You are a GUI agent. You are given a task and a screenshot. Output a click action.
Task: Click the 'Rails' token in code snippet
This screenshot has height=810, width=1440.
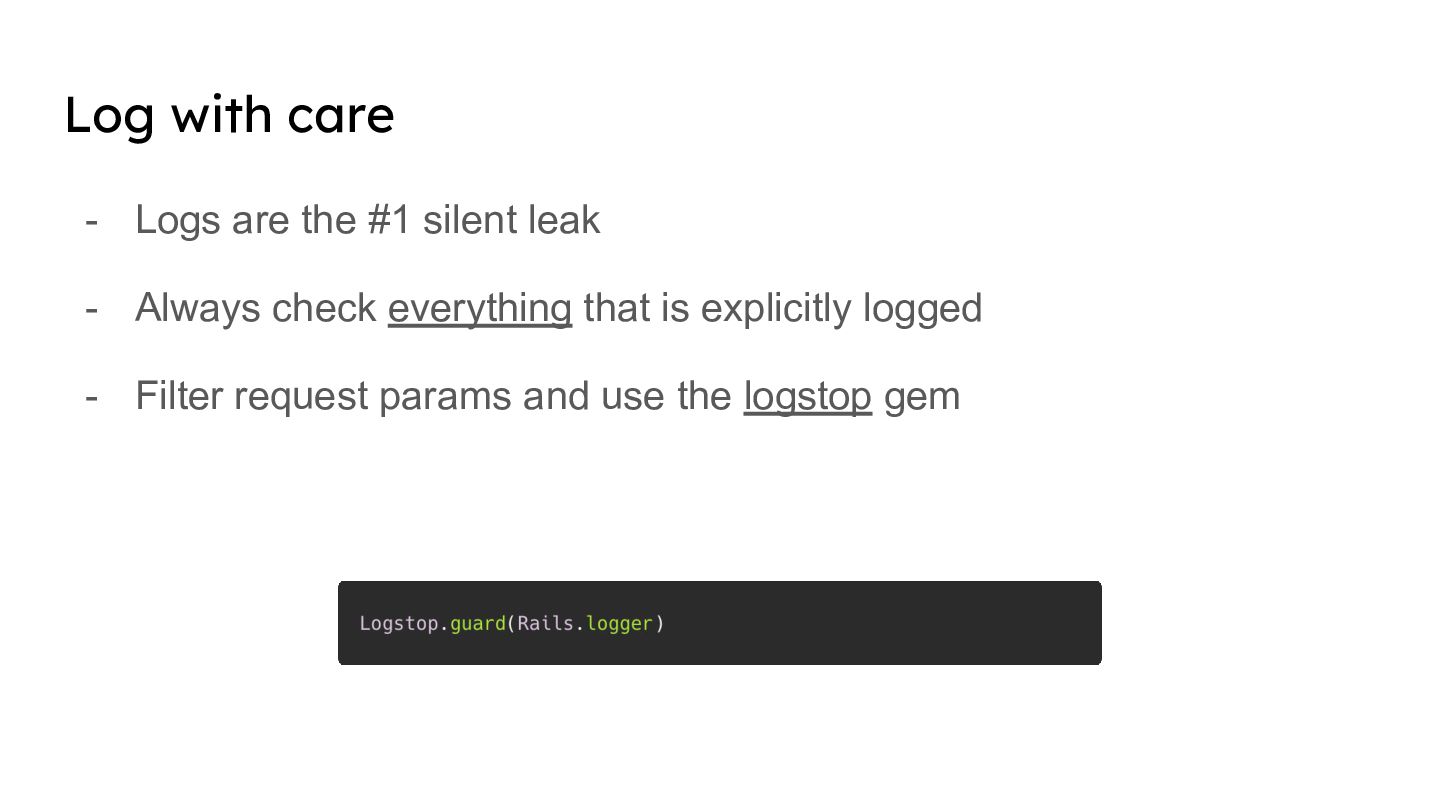[545, 624]
